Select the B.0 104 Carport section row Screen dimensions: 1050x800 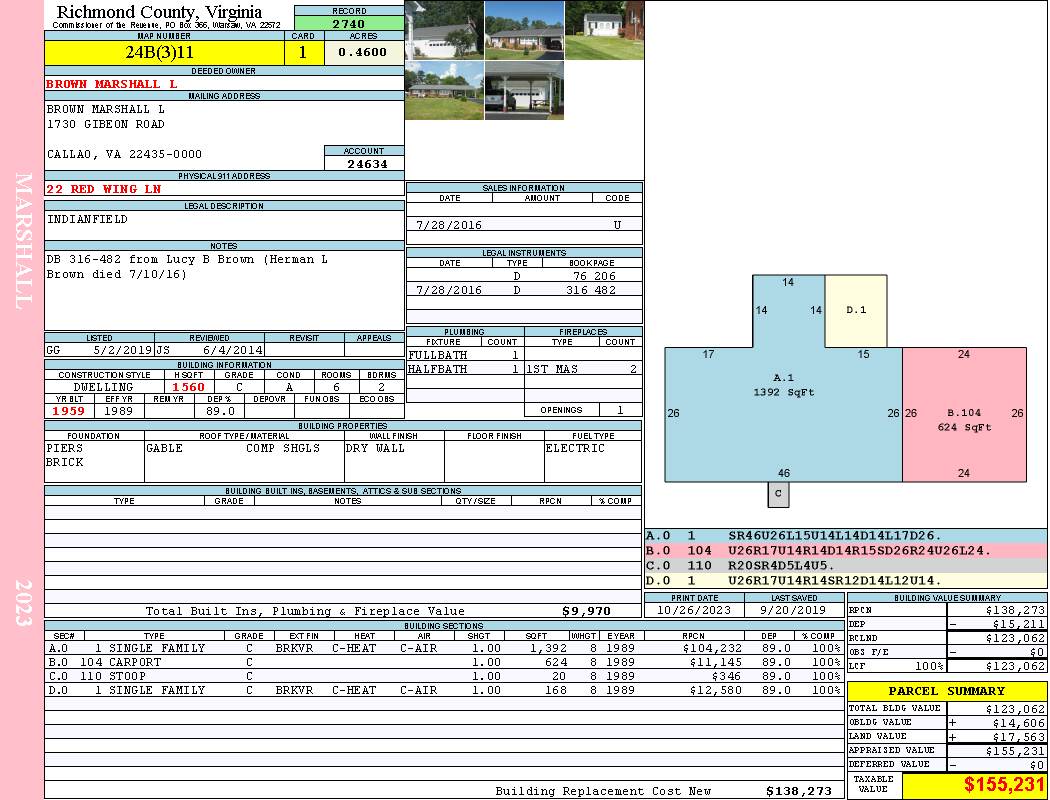[x=444, y=662]
